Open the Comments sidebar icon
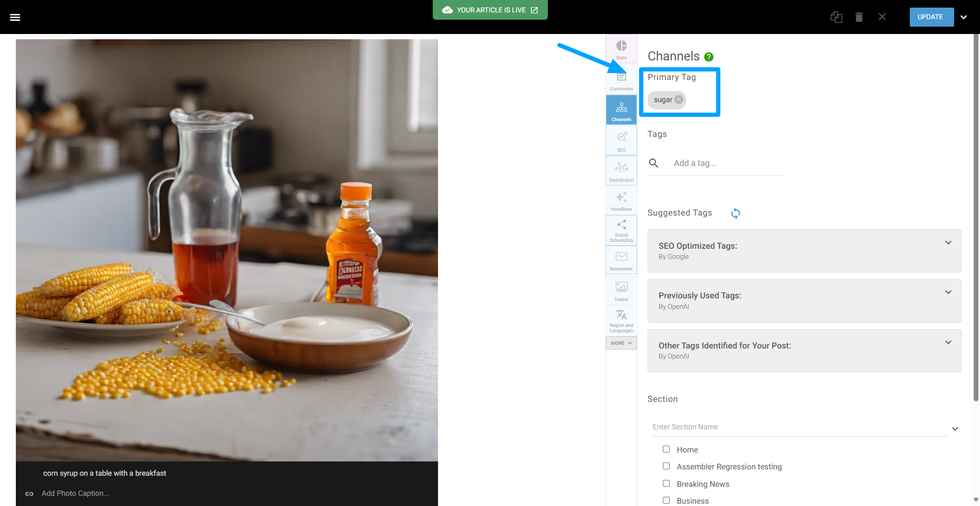This screenshot has height=506, width=980. tap(621, 80)
